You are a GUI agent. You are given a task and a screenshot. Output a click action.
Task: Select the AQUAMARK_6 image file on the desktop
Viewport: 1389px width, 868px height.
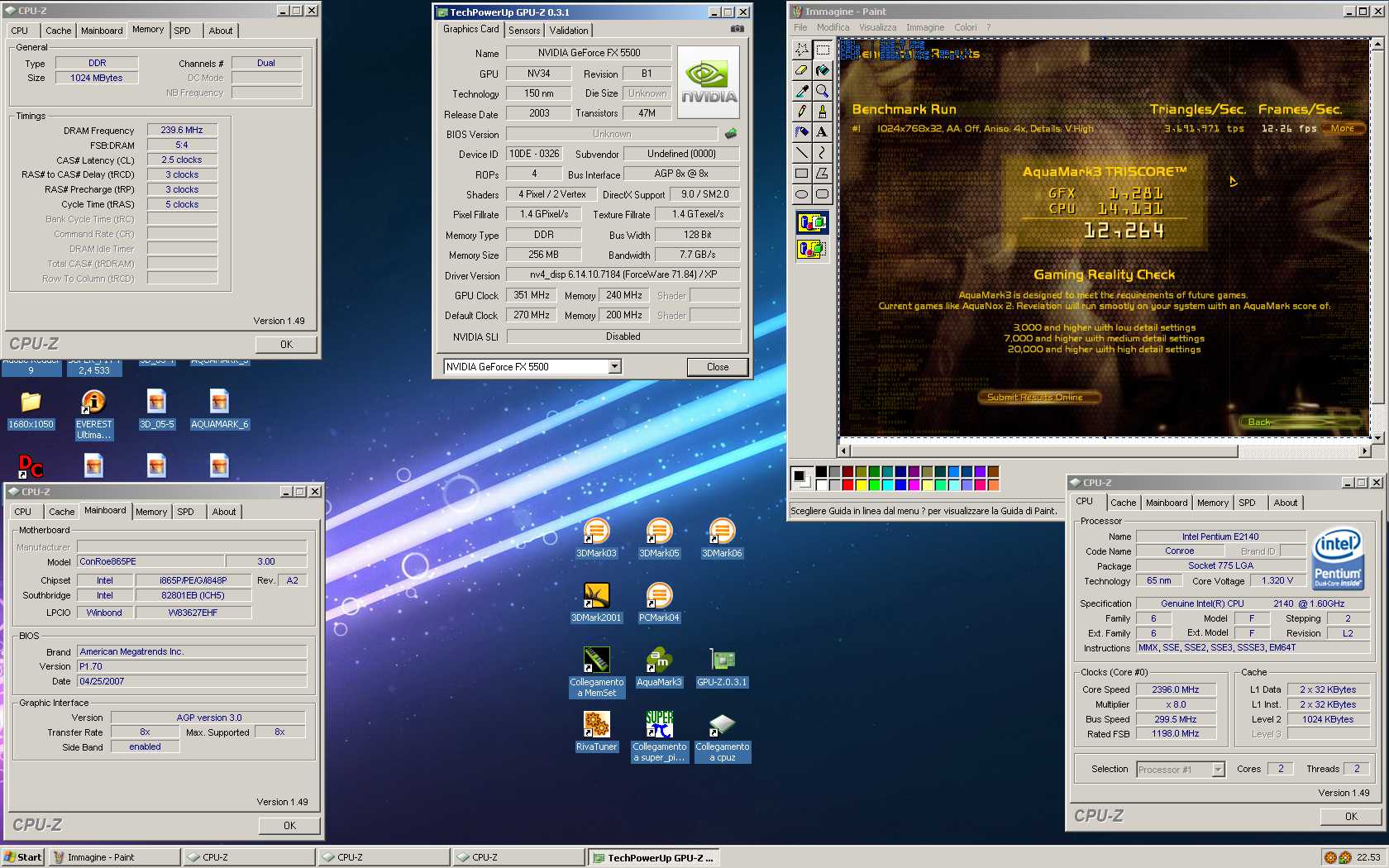coord(219,409)
